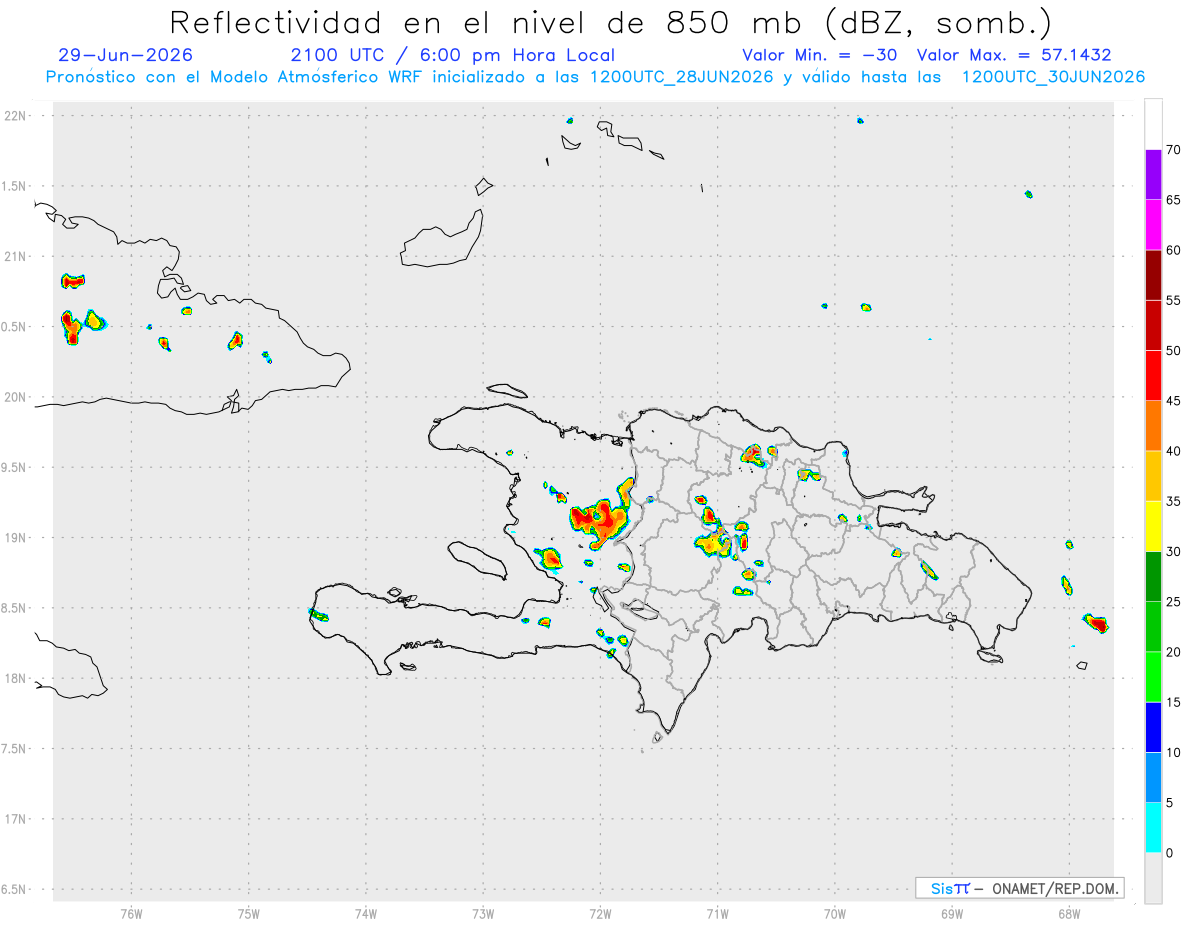This screenshot has height=927, width=1200.
Task: Select the '70W' longitude label
Action: (x=835, y=914)
